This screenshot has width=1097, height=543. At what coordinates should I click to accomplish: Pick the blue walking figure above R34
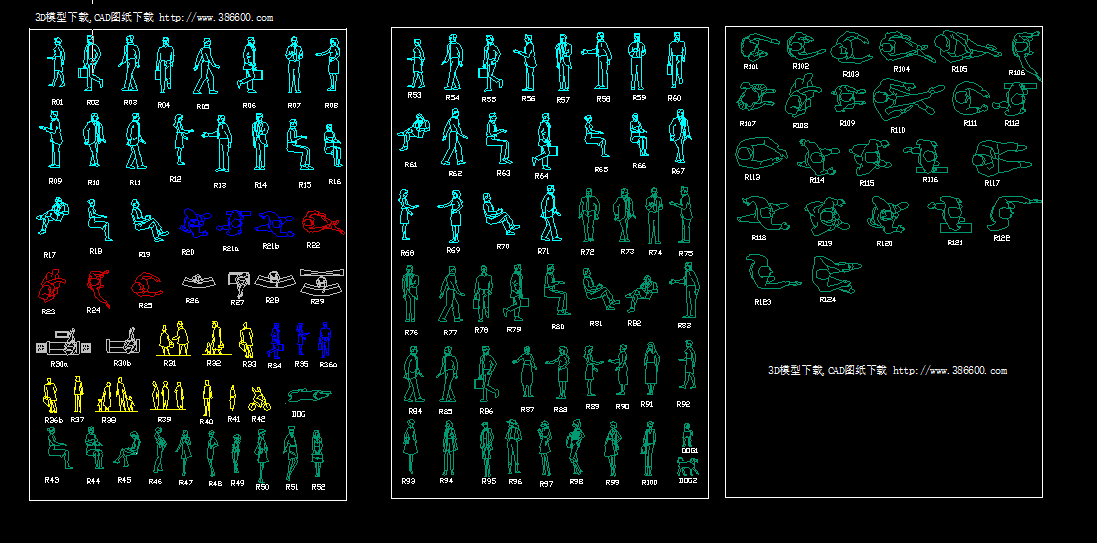click(275, 341)
